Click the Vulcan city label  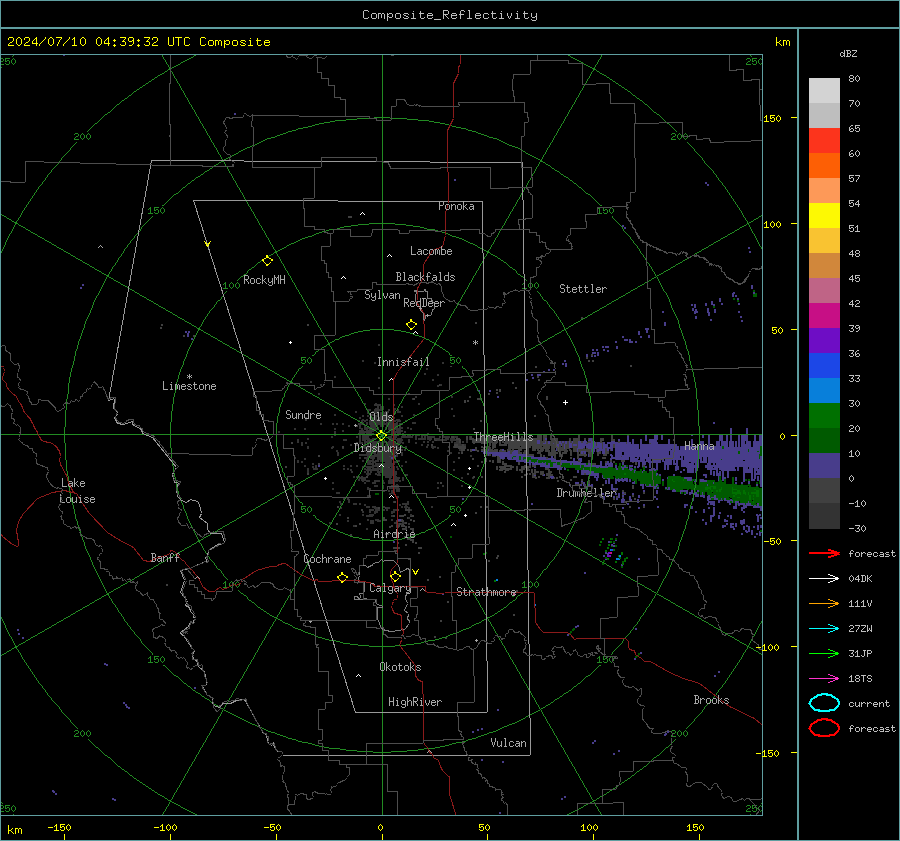(508, 743)
